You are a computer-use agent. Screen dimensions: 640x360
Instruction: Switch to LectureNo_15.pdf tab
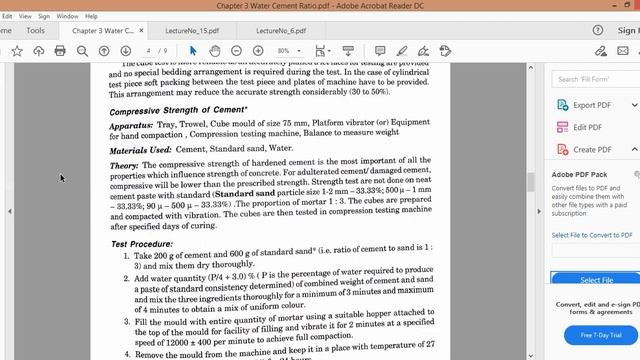pos(192,31)
